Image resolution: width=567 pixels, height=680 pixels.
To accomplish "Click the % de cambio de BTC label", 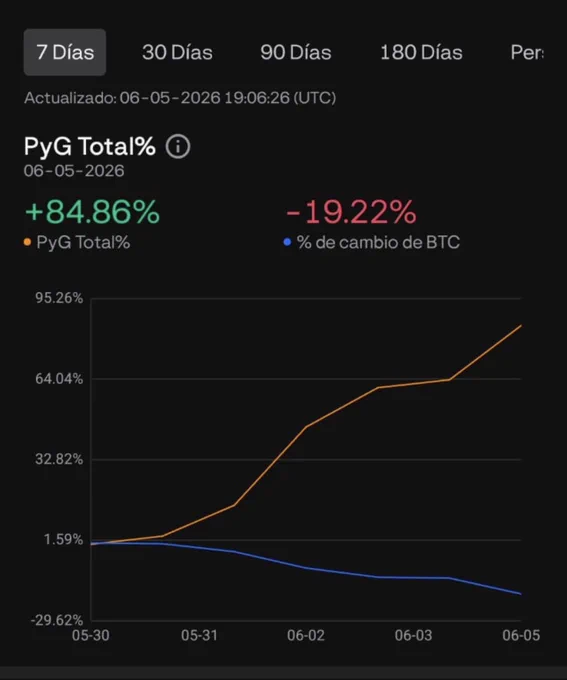I will 378,242.
